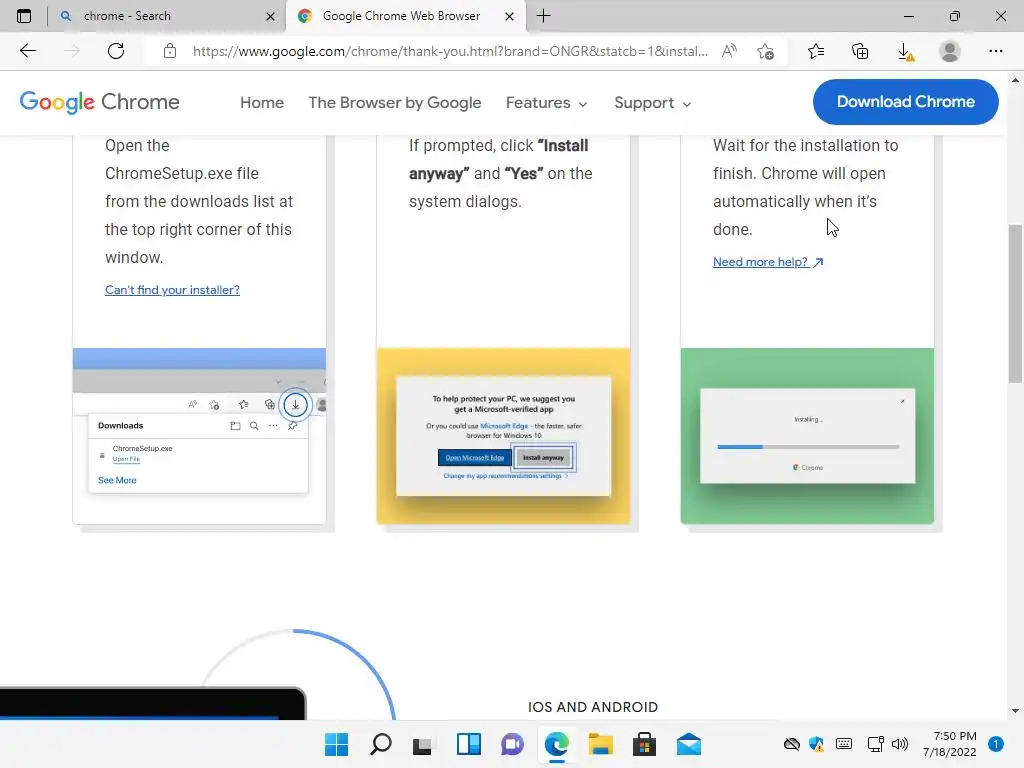
Task: Expand the Support dropdown
Action: coord(652,103)
